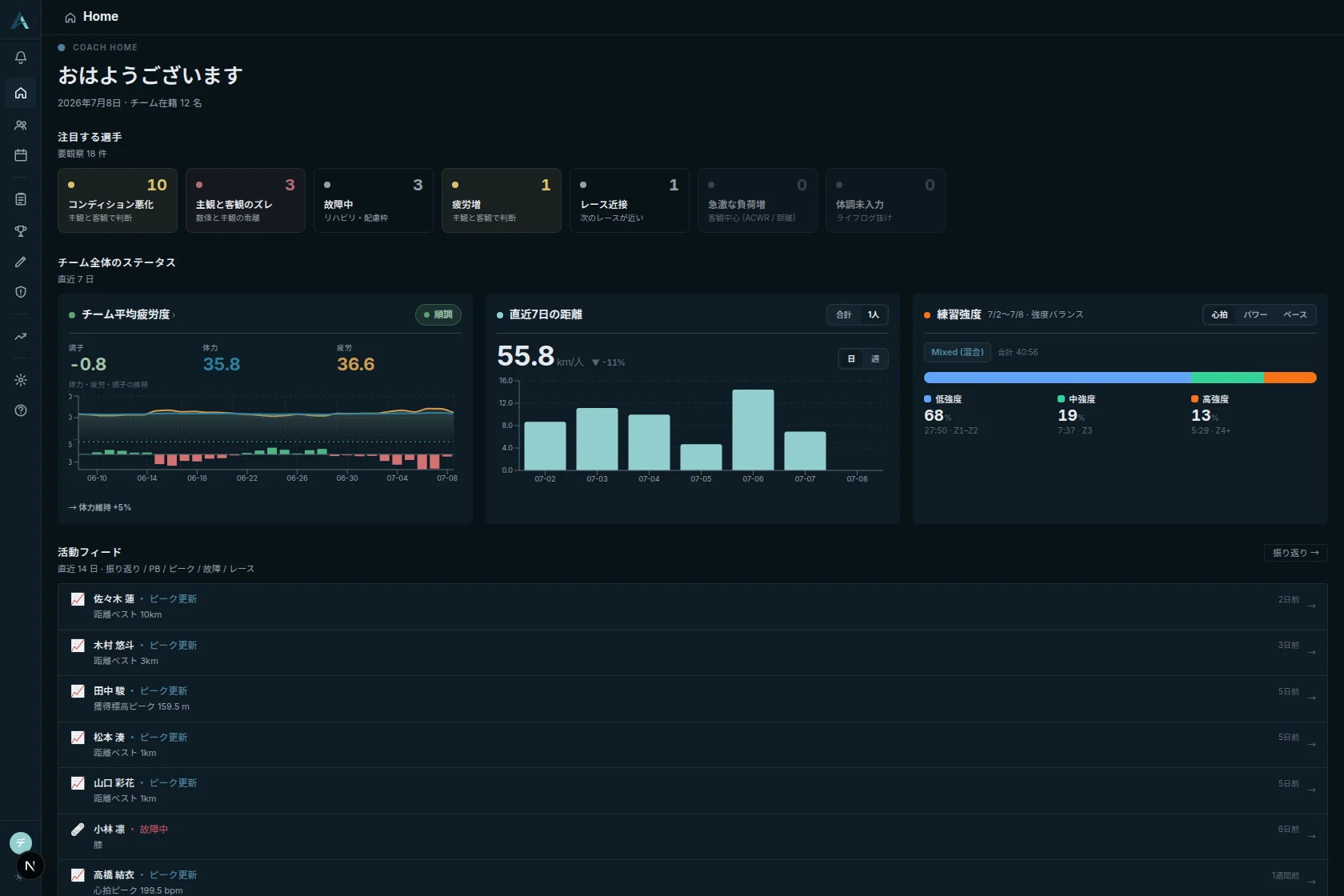
Task: Click the pencil edit icon in sidebar
Action: pyautogui.click(x=21, y=262)
